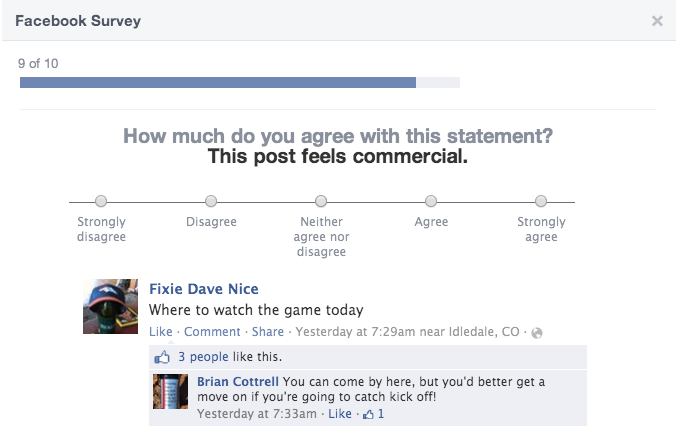Screen dimensions: 676x427
Task: Click the Share link under the post
Action: 268,332
